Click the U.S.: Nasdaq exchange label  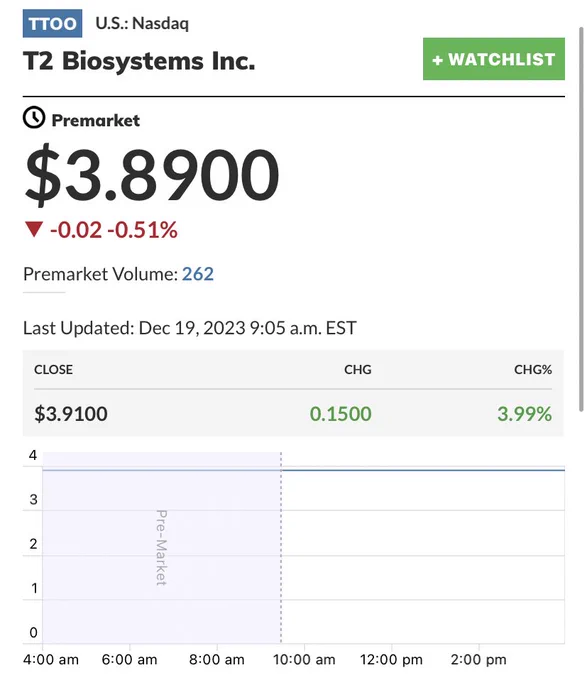point(142,23)
